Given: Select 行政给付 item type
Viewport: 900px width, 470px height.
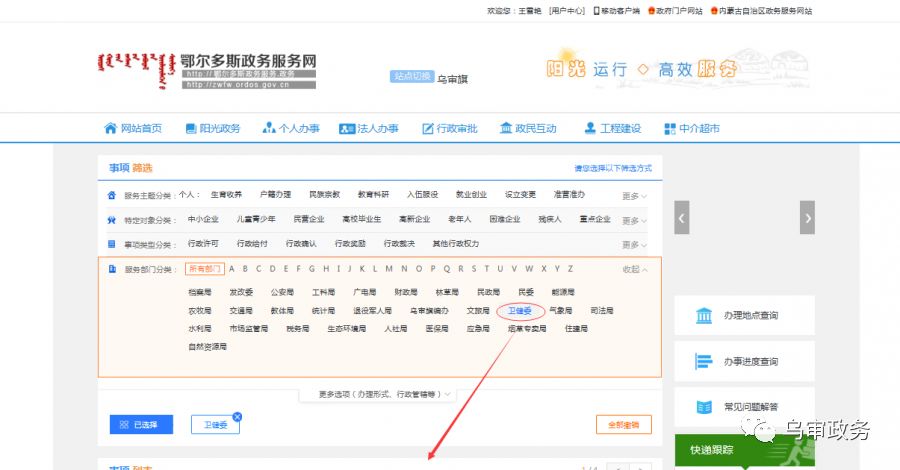Looking at the screenshot, I should pos(252,243).
